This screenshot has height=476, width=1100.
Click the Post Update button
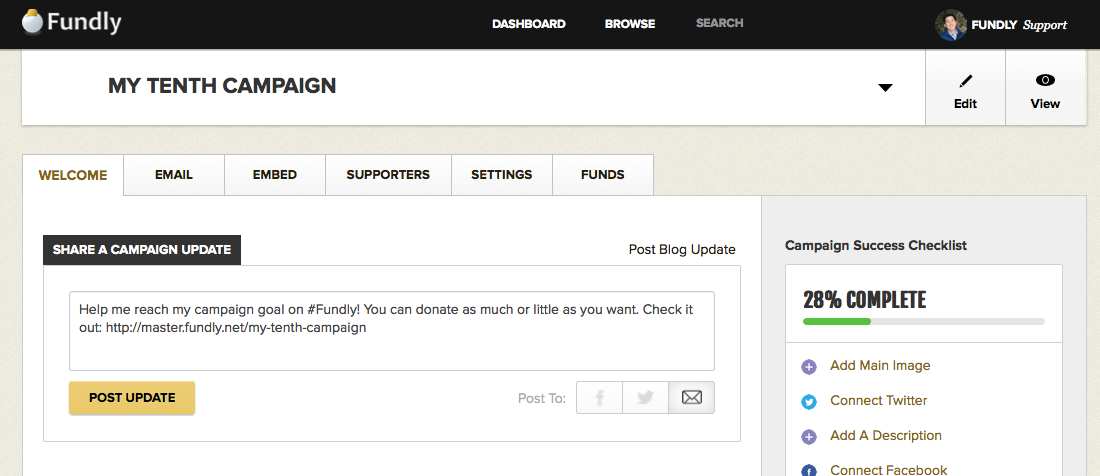click(x=132, y=397)
